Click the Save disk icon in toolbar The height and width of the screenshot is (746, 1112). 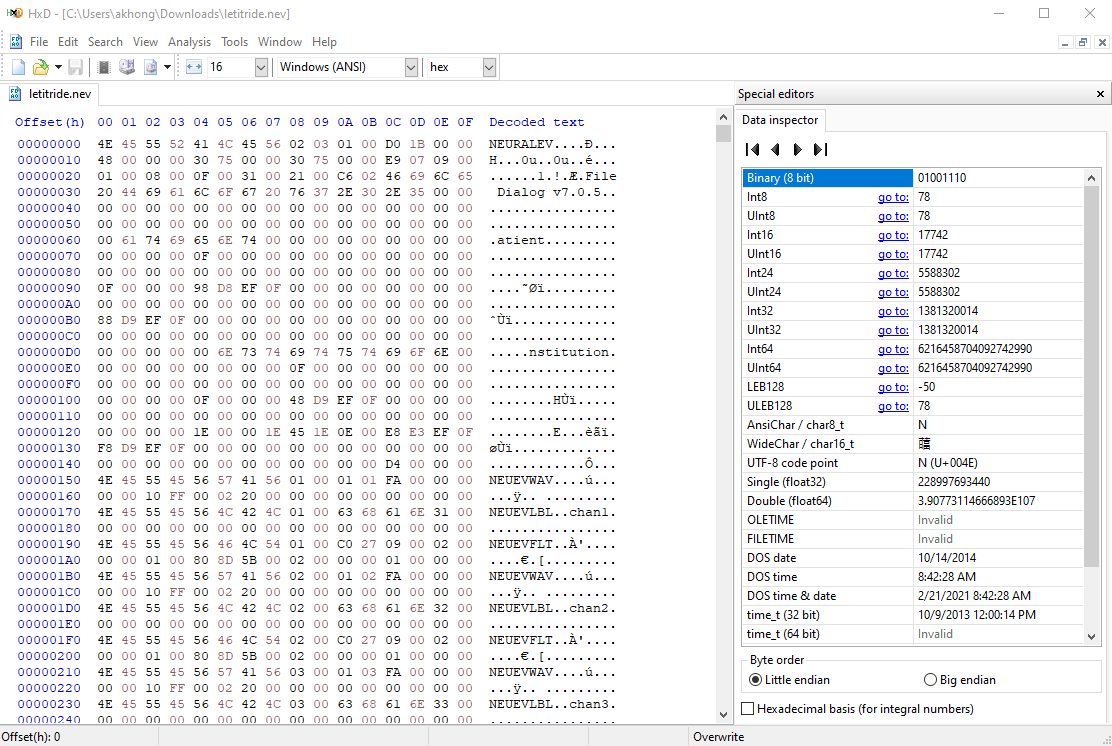click(x=75, y=67)
